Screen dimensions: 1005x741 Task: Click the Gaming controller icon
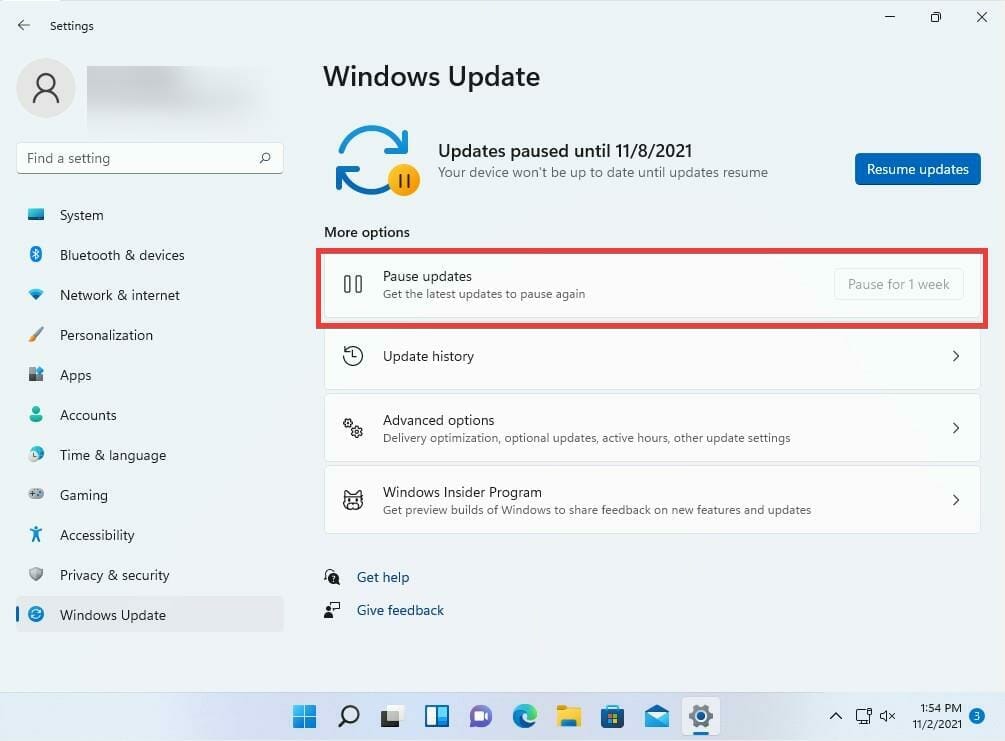(x=36, y=494)
